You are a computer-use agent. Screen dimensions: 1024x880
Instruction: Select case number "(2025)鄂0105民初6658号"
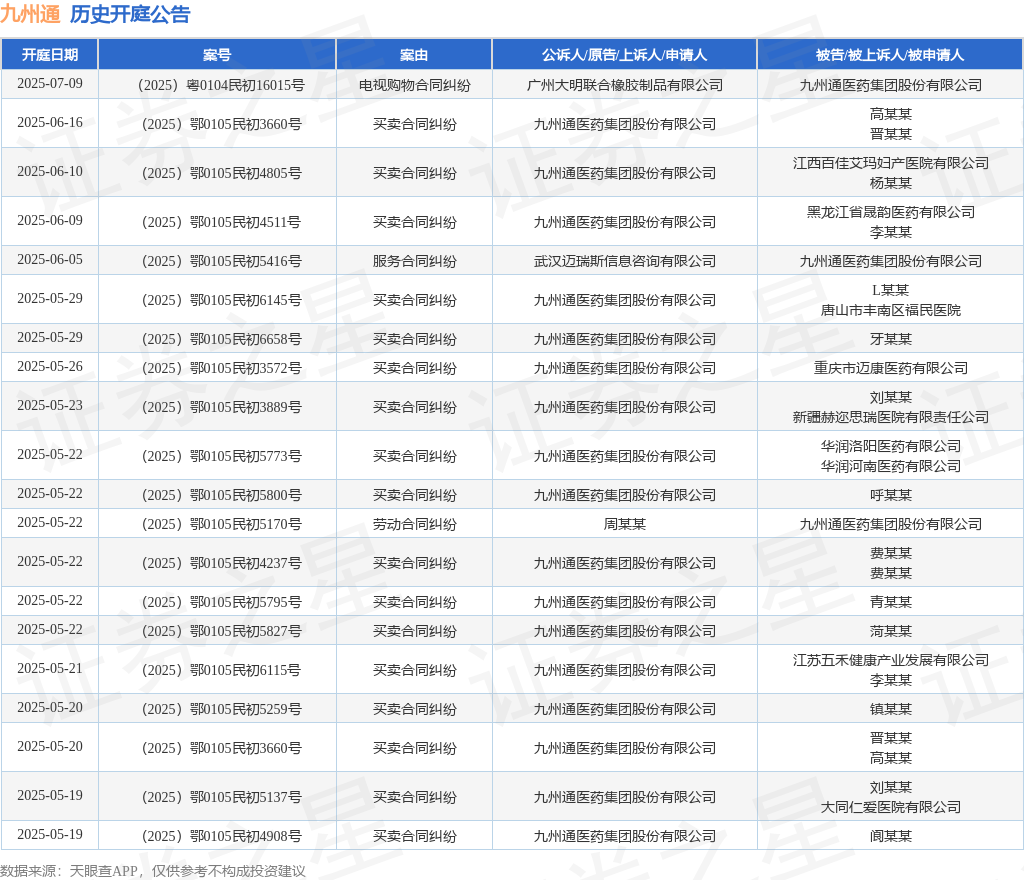click(221, 339)
